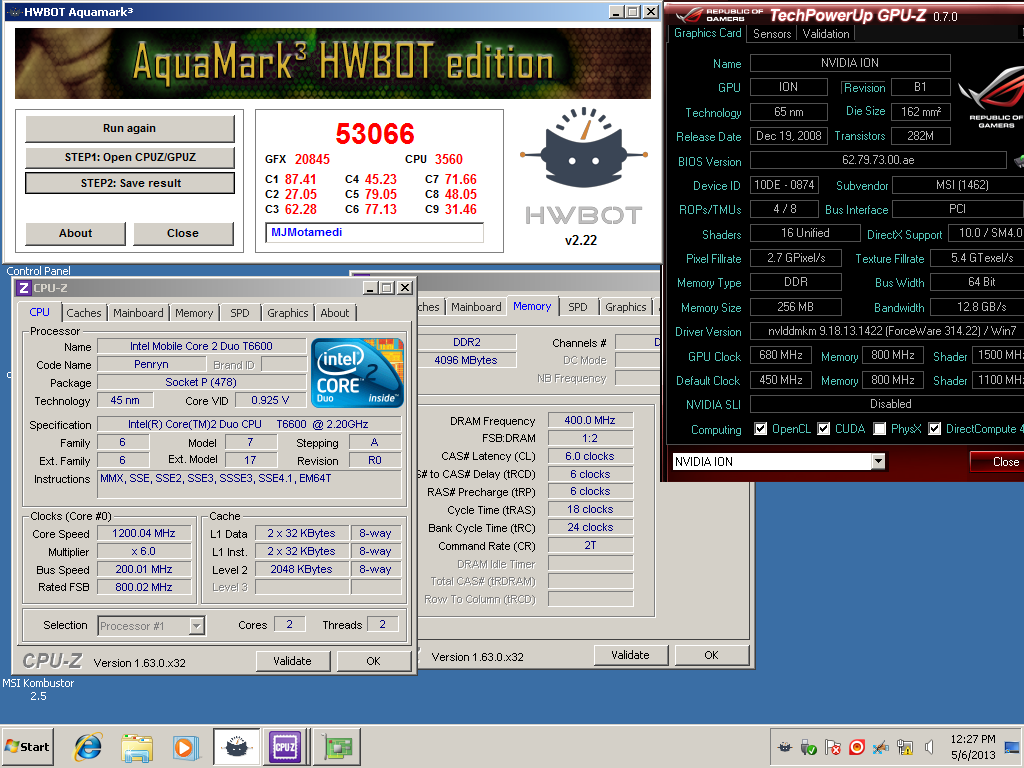The height and width of the screenshot is (768, 1024).
Task: Open the Memory tab in front CPU-Z
Action: pos(194,313)
